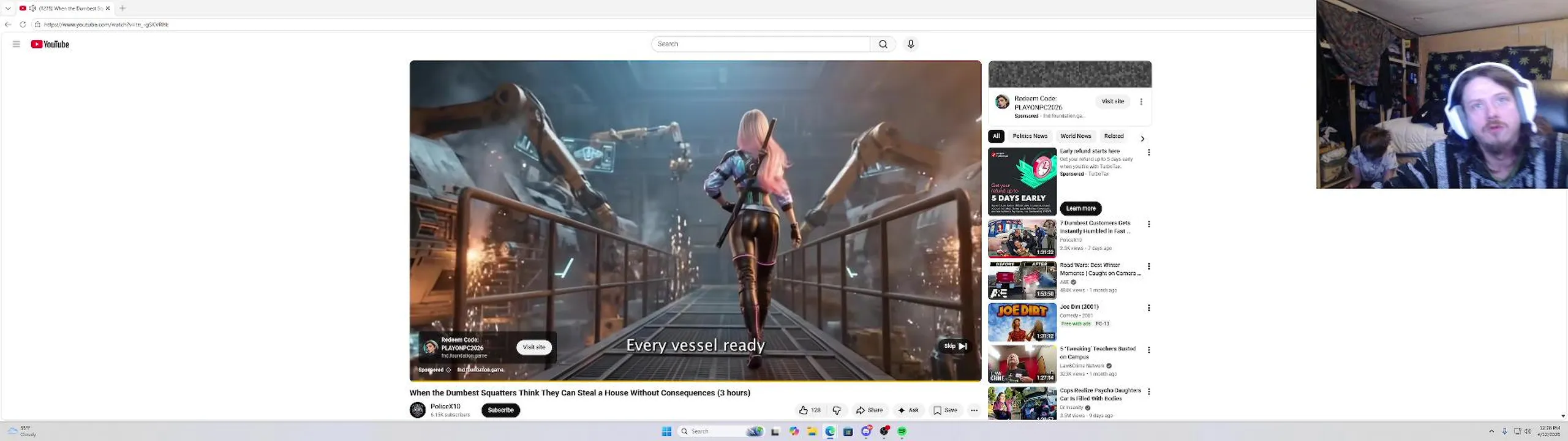
Task: Open the Windows Start menu
Action: click(666, 432)
